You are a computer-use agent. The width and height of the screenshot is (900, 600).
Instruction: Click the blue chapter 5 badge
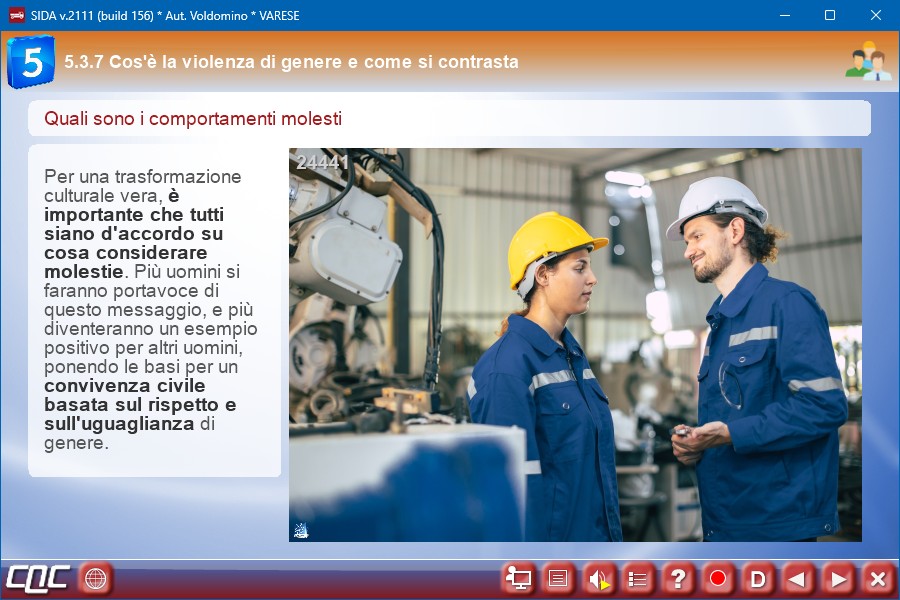(31, 62)
